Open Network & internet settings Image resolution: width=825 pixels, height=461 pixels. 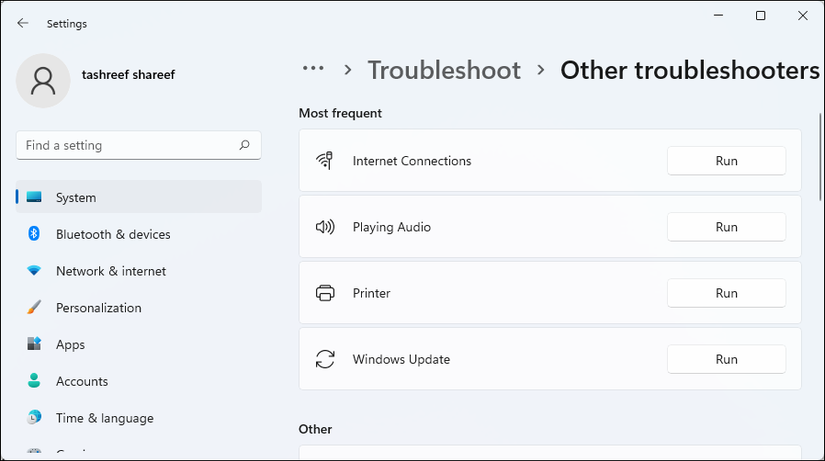click(x=139, y=270)
